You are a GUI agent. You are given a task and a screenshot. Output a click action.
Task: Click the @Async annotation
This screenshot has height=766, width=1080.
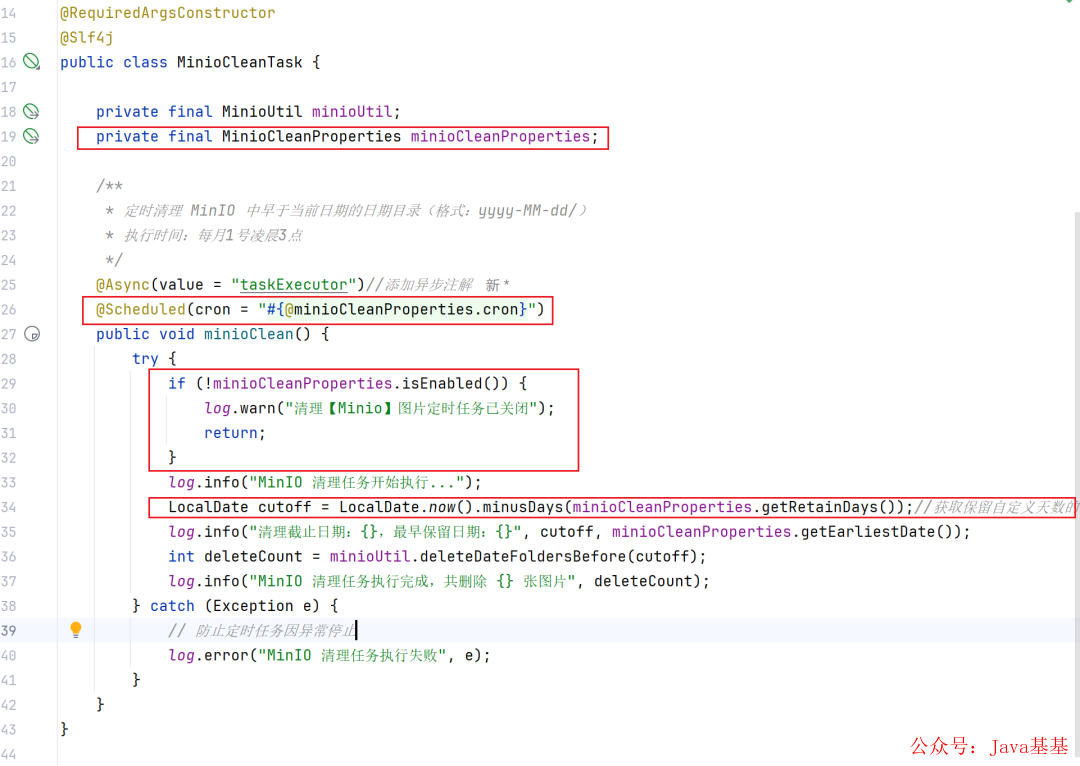(x=123, y=284)
